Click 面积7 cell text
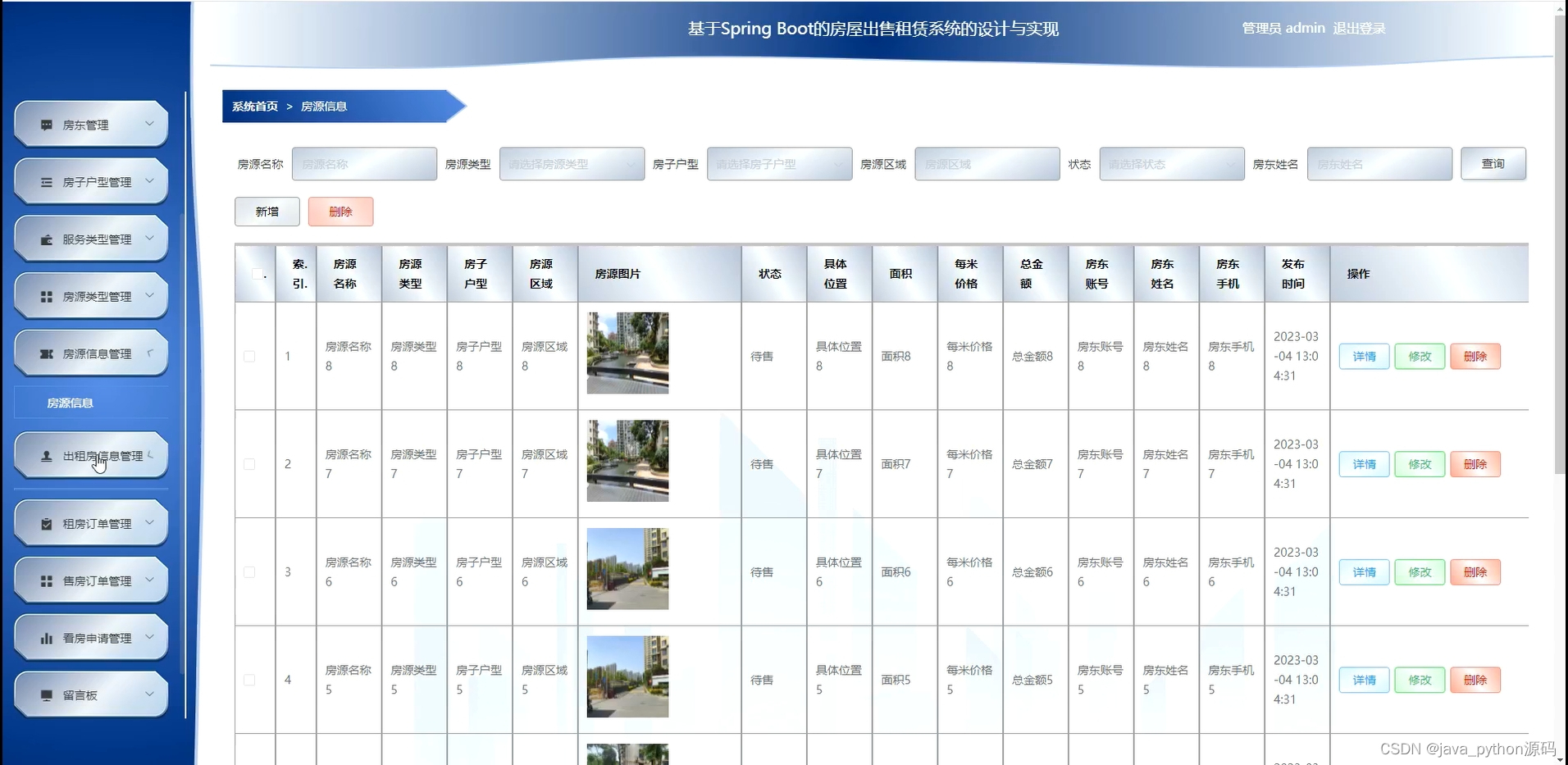Screen dimensions: 1568x765 click(x=896, y=464)
